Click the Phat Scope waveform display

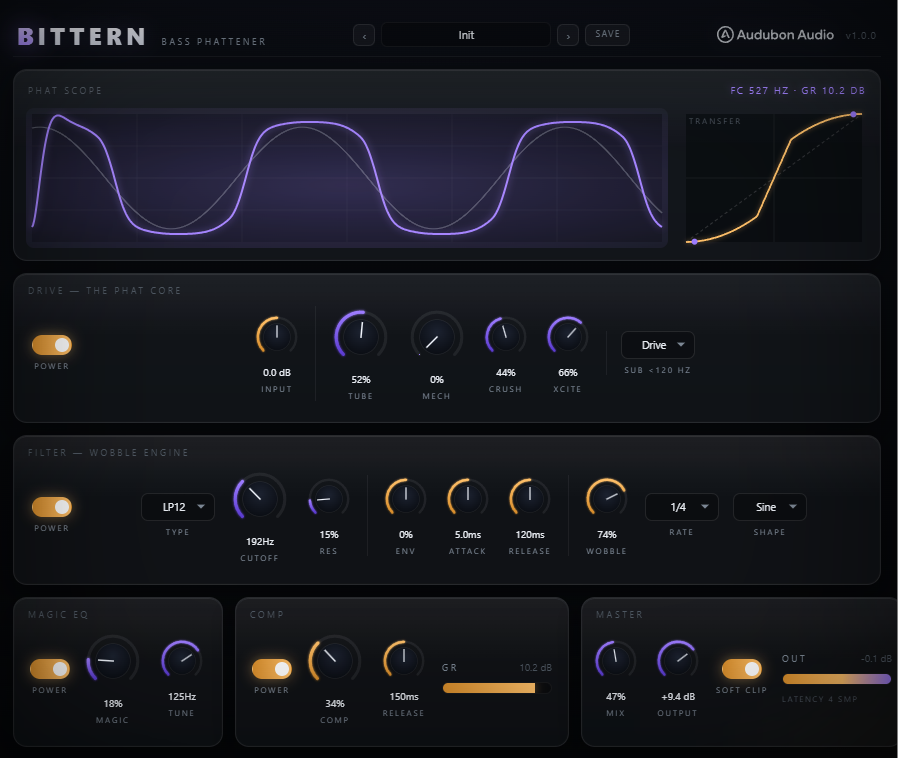tap(347, 177)
